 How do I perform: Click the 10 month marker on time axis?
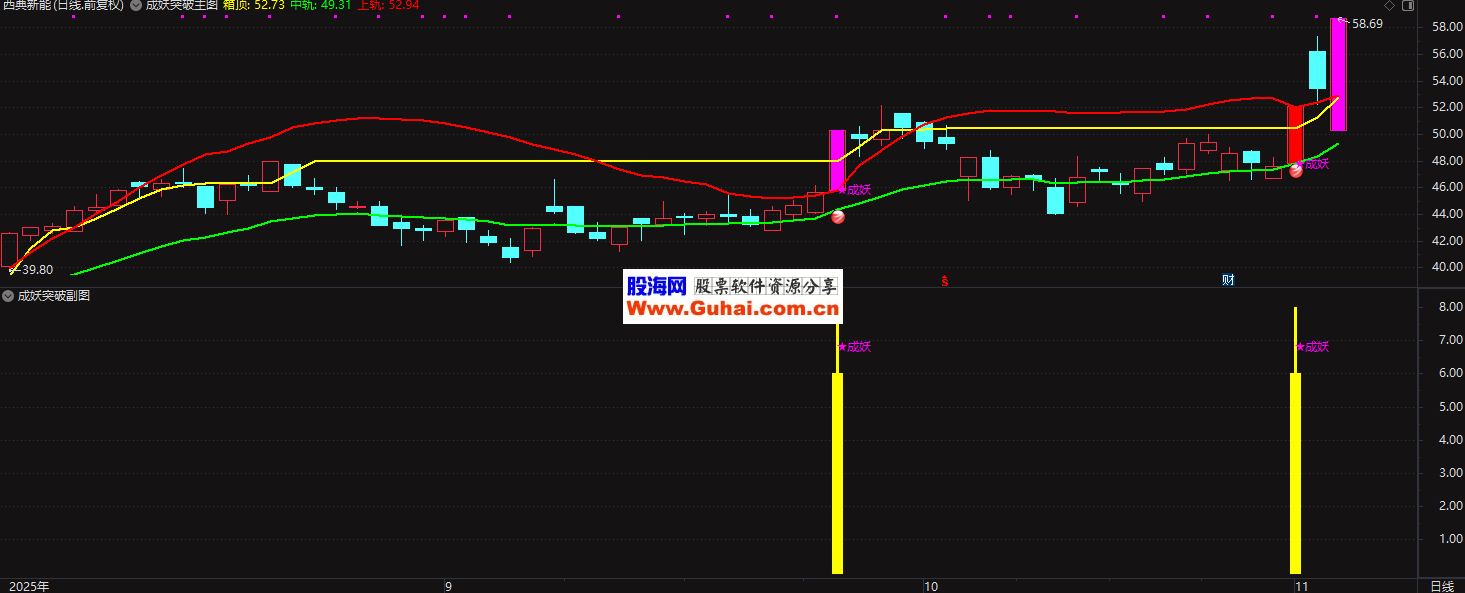tap(930, 586)
